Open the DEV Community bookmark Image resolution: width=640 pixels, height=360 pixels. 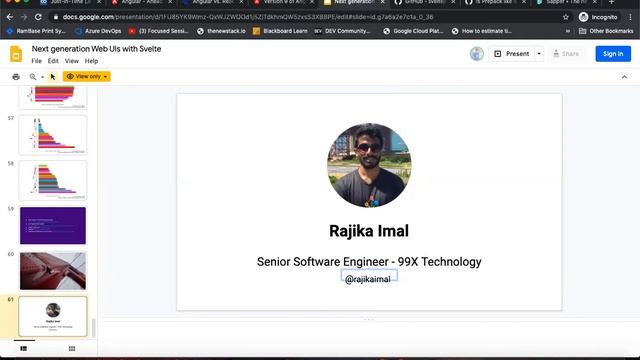click(x=342, y=31)
